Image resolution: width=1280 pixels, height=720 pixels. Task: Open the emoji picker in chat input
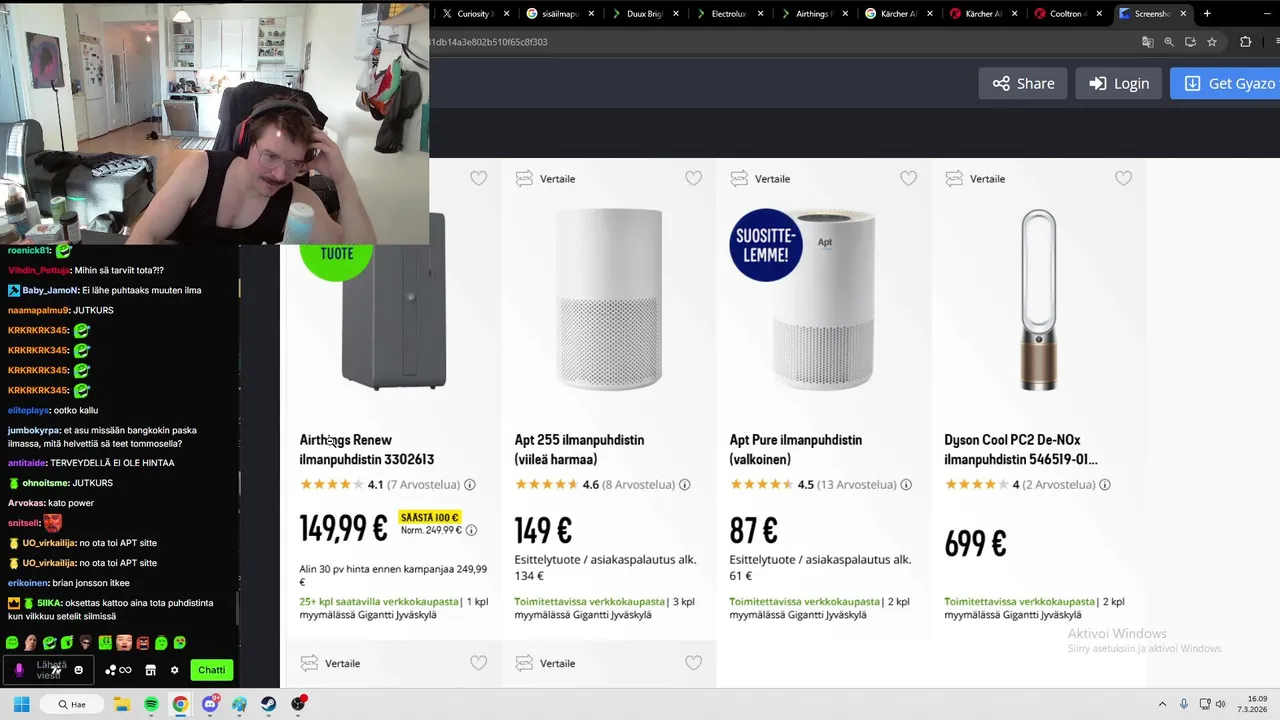(x=79, y=670)
